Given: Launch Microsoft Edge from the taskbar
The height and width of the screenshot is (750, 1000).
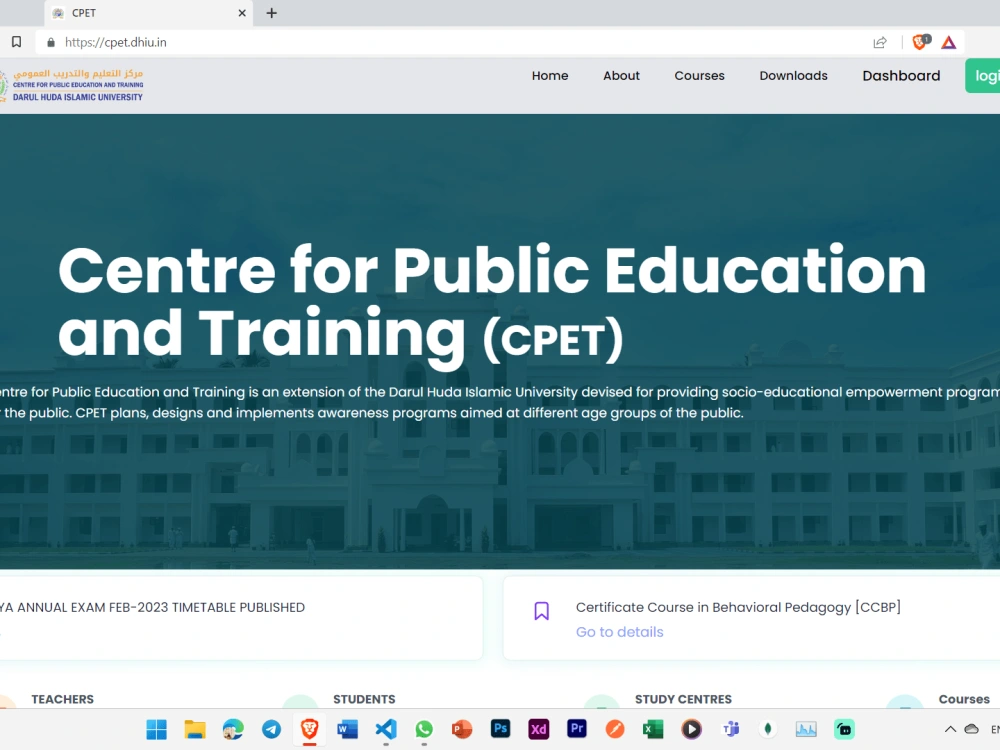Looking at the screenshot, I should tap(233, 729).
